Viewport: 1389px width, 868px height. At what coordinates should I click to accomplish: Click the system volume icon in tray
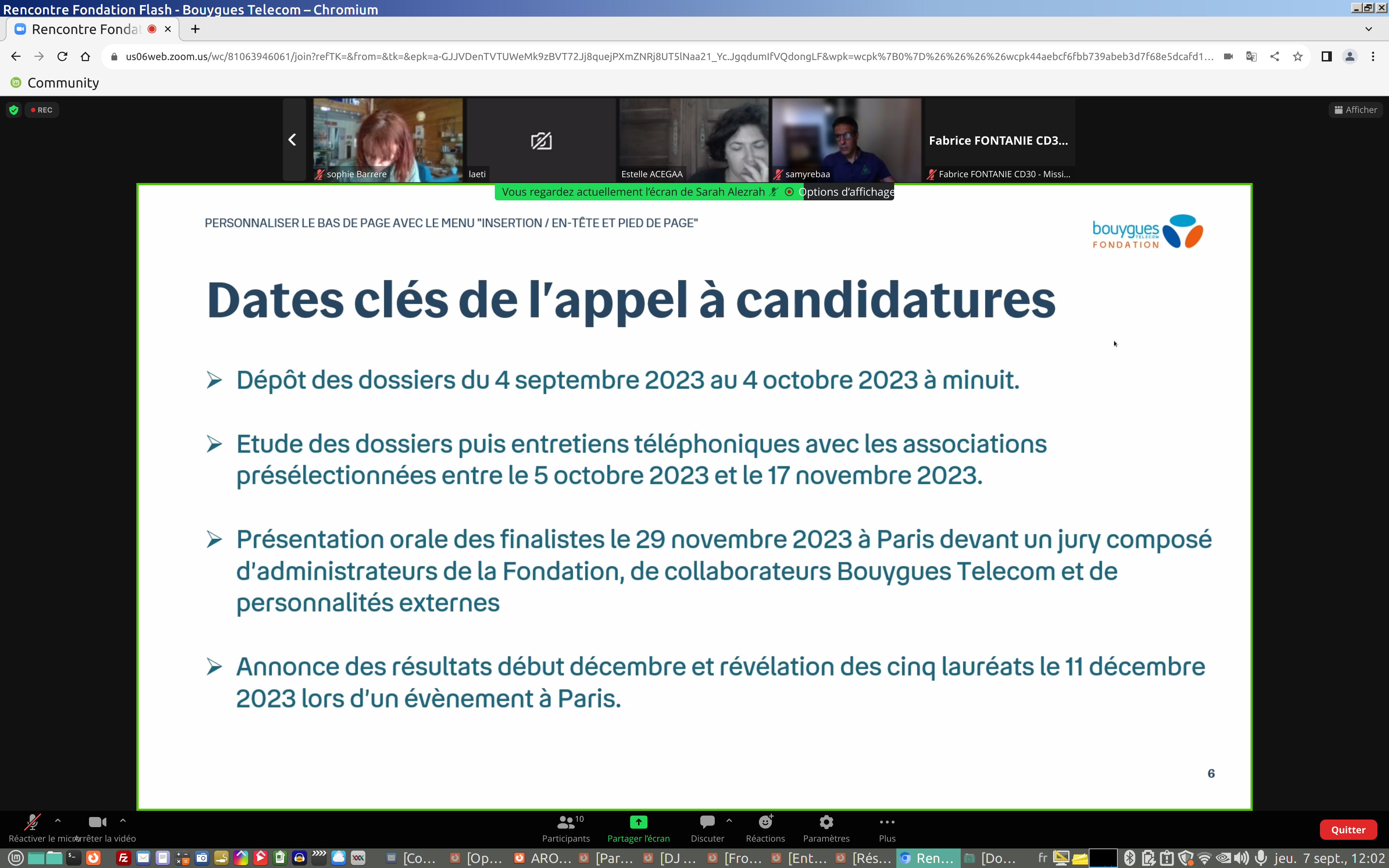(x=1241, y=858)
